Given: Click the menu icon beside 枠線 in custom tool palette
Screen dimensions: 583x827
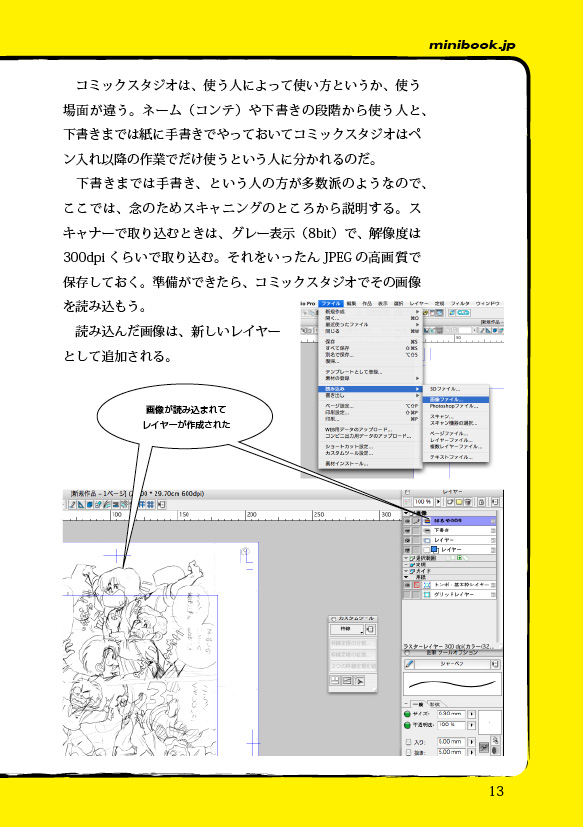Looking at the screenshot, I should (x=370, y=629).
